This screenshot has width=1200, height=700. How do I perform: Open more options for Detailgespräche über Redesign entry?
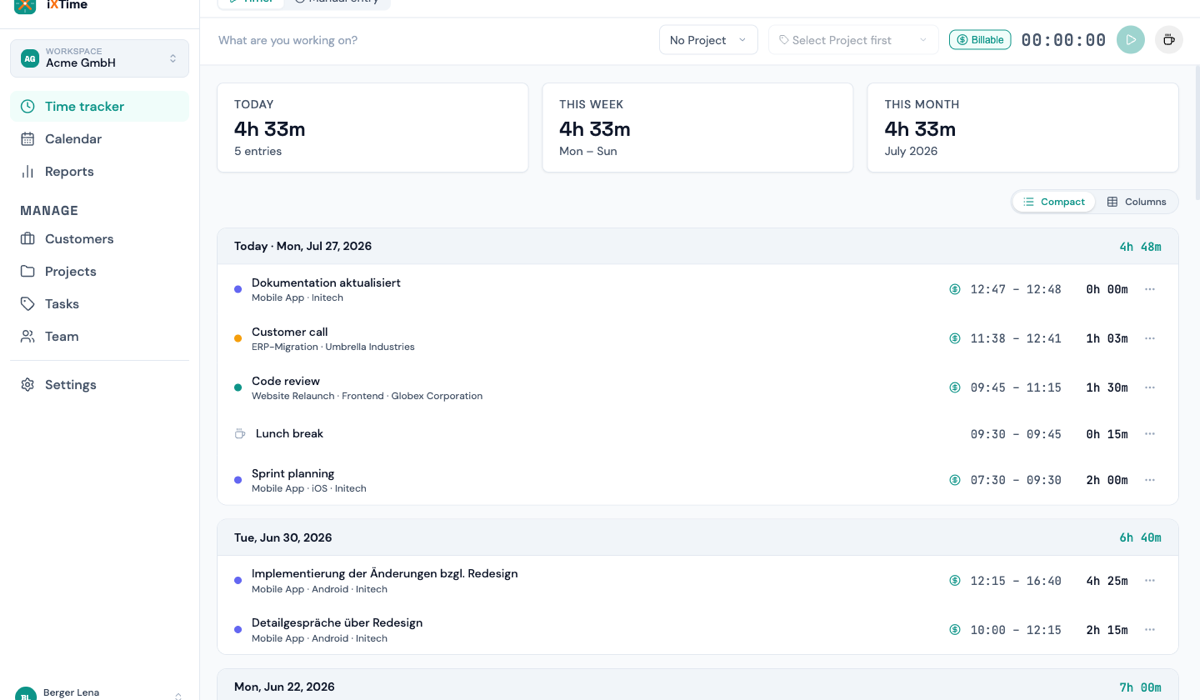click(x=1150, y=630)
